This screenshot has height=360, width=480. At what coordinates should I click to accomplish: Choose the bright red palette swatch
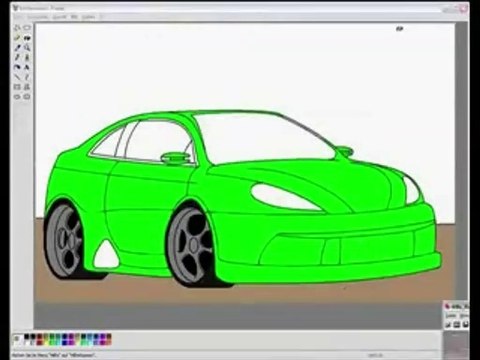pyautogui.click(x=39, y=343)
